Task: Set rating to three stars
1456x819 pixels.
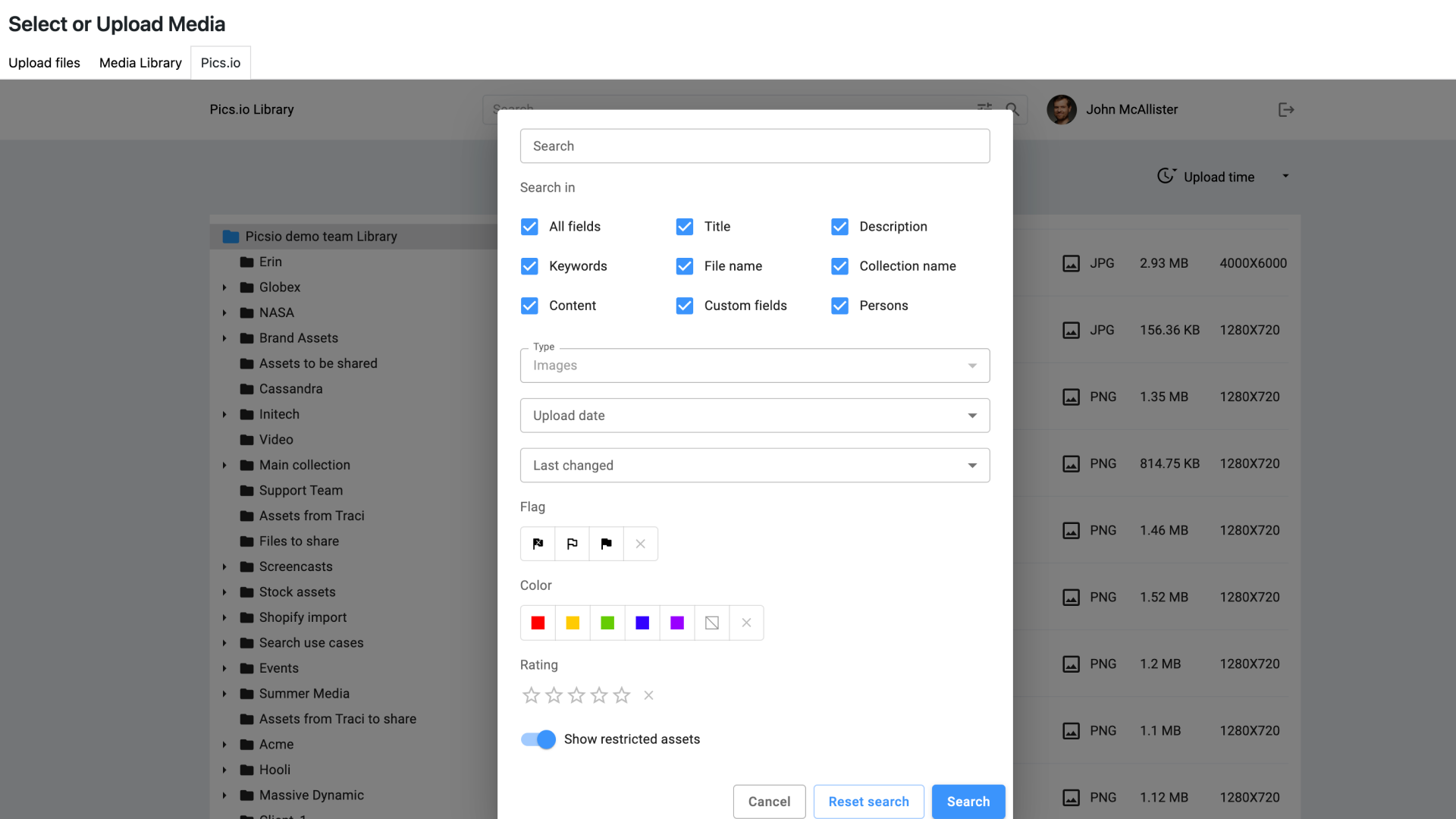Action: point(577,695)
